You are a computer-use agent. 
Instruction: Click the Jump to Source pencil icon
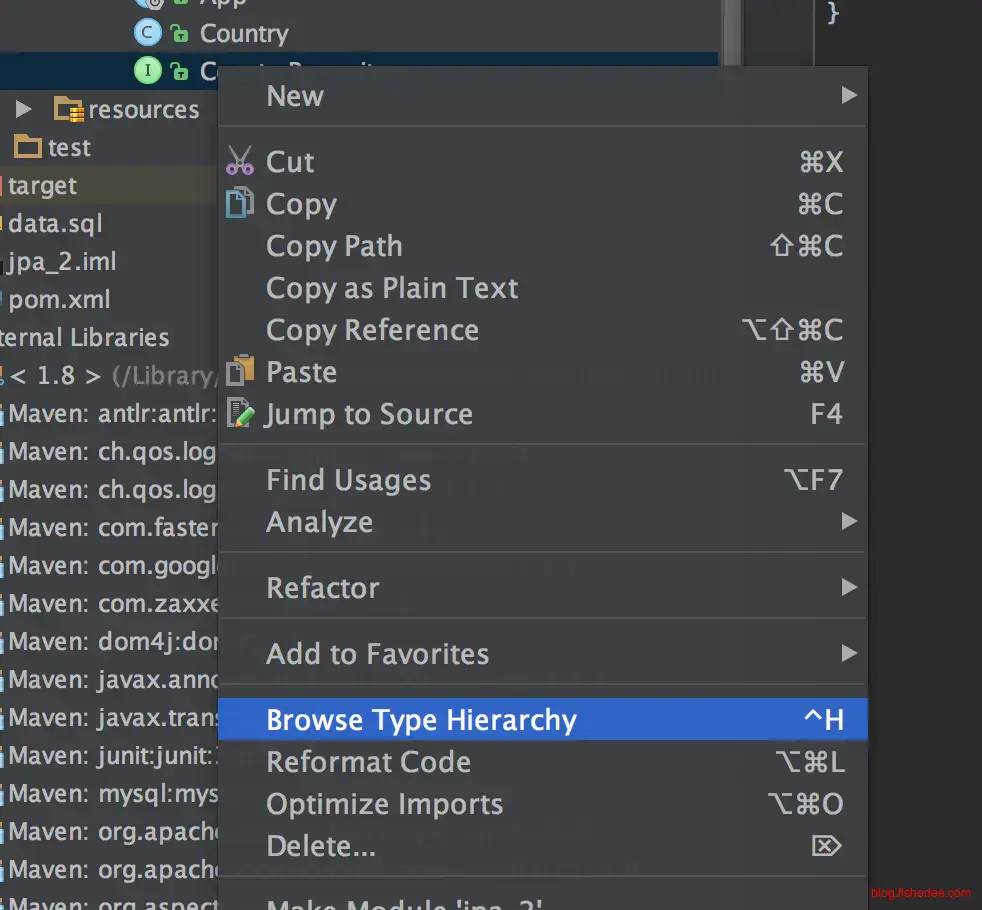240,413
